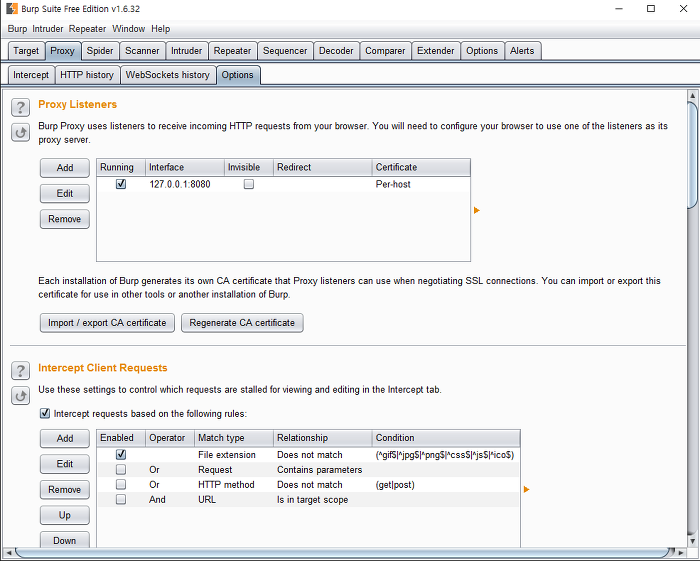The height and width of the screenshot is (561, 700).
Task: Open the Help menu
Action: pos(161,29)
